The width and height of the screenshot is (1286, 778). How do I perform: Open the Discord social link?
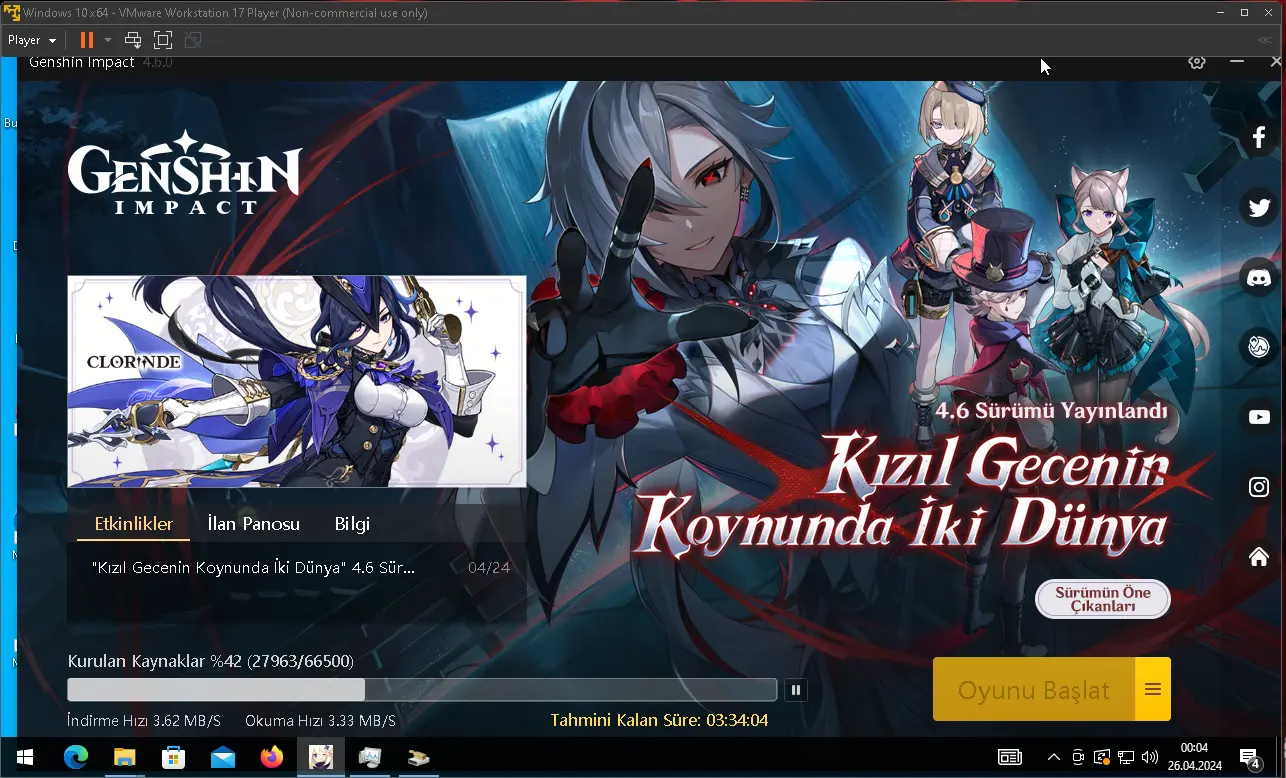pyautogui.click(x=1259, y=277)
